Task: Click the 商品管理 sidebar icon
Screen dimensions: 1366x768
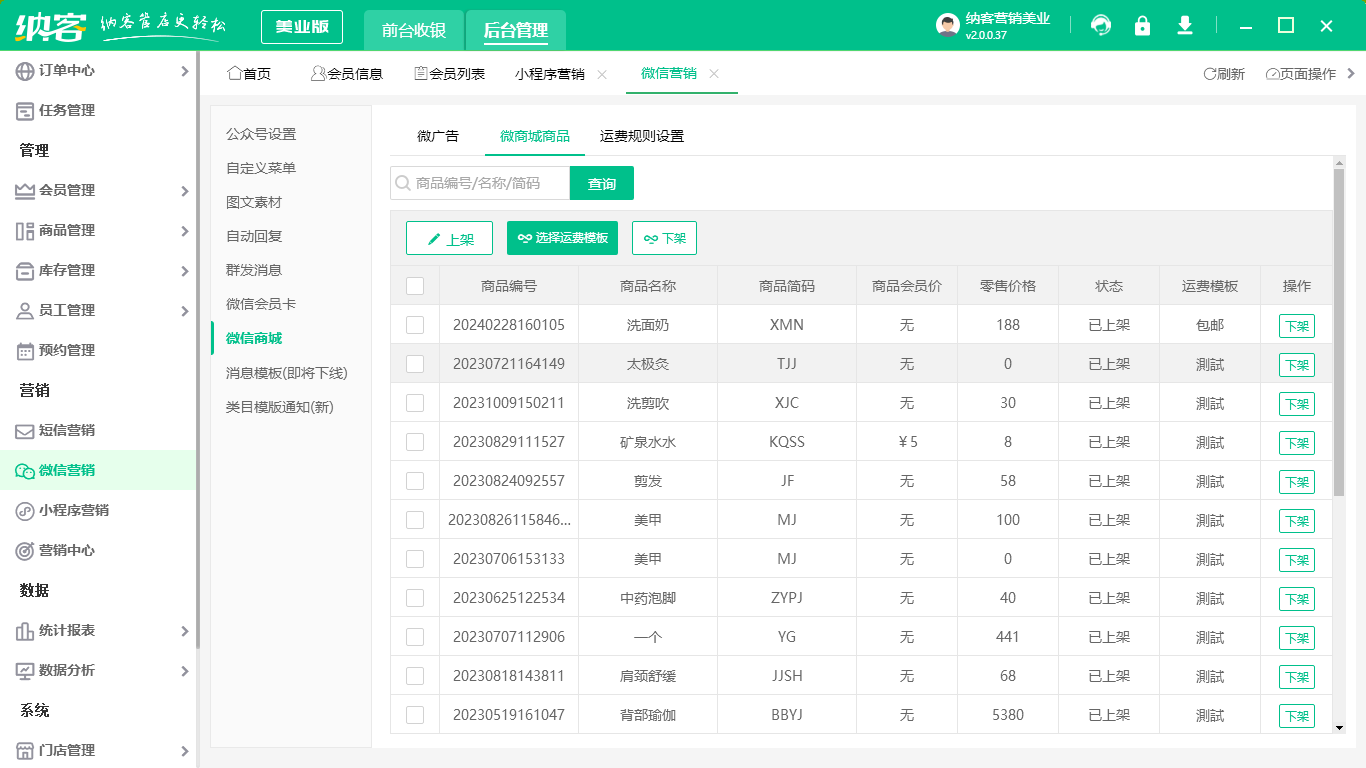Action: coord(25,231)
